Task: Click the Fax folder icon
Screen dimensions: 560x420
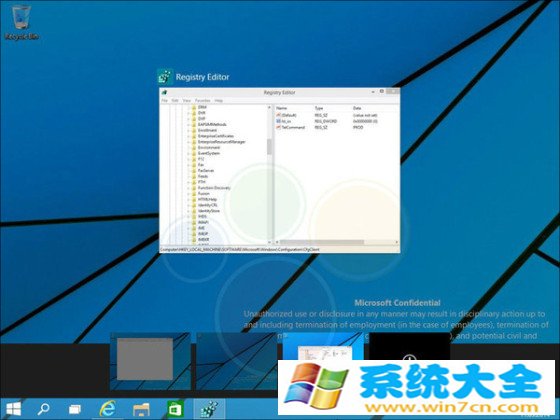Action: pos(194,165)
